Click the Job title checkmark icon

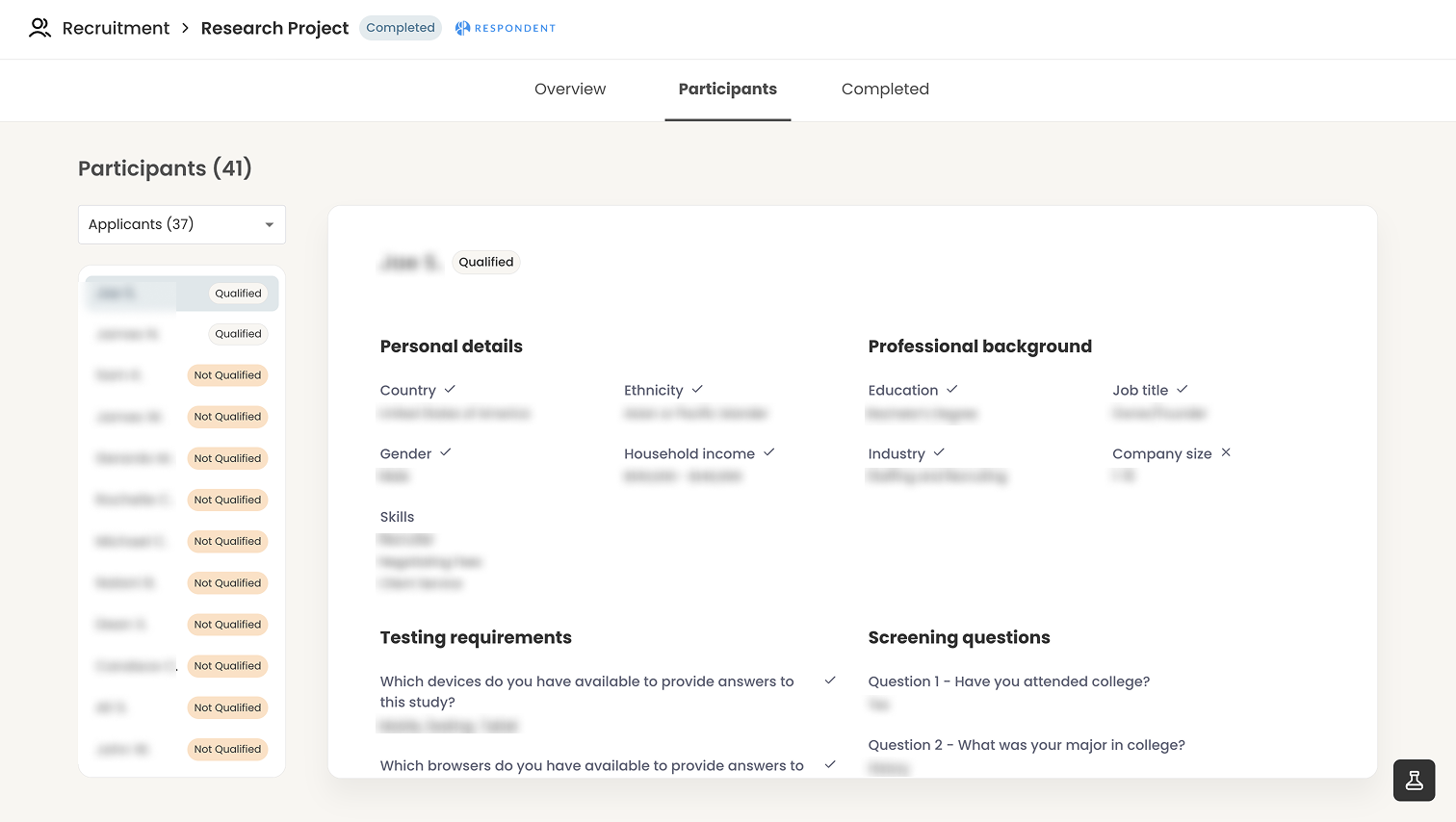[1183, 389]
